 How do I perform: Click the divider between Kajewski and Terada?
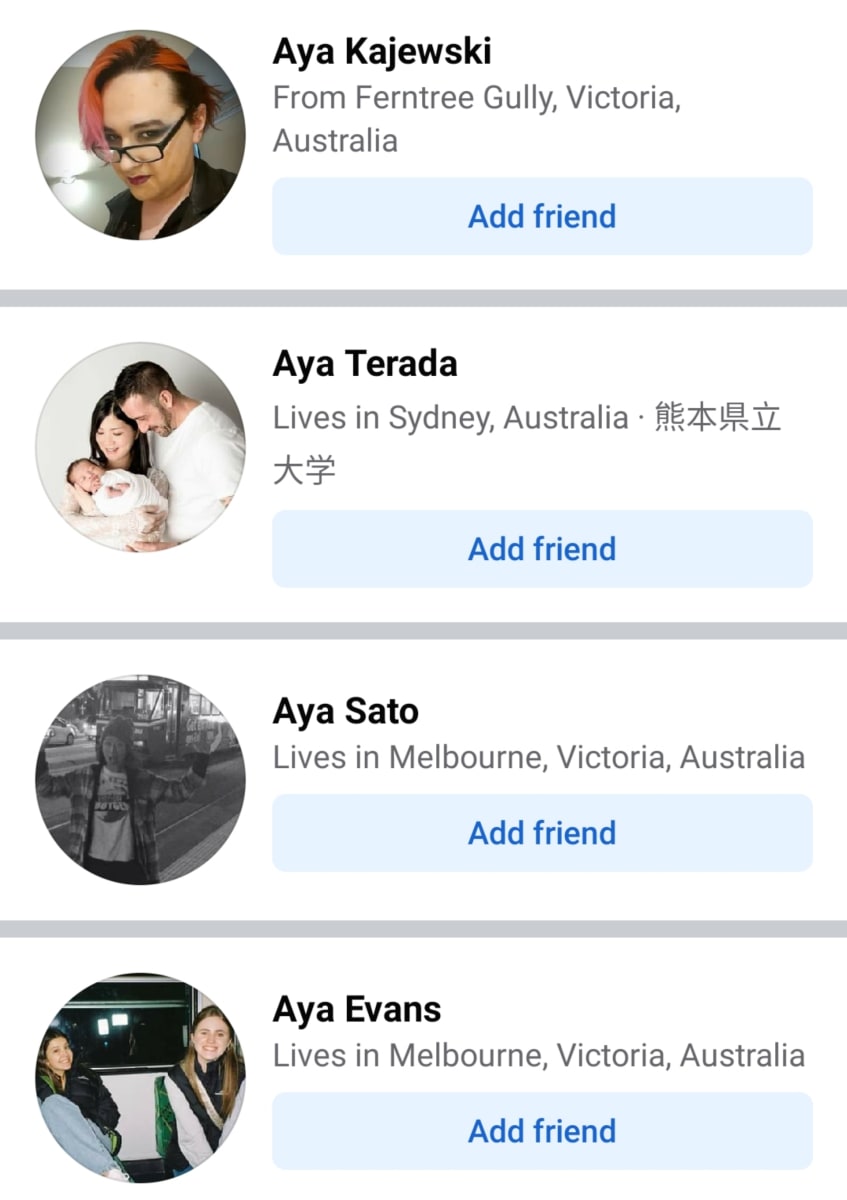point(423,299)
